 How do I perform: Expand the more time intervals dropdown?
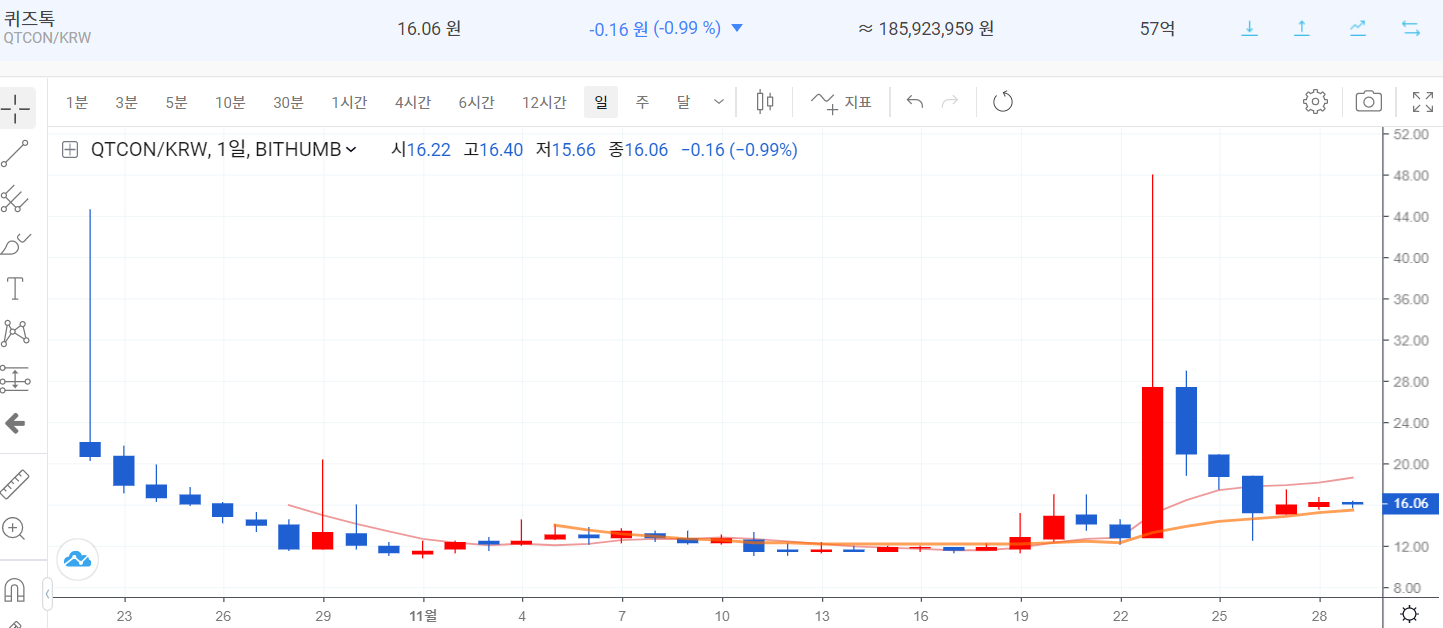click(x=719, y=101)
